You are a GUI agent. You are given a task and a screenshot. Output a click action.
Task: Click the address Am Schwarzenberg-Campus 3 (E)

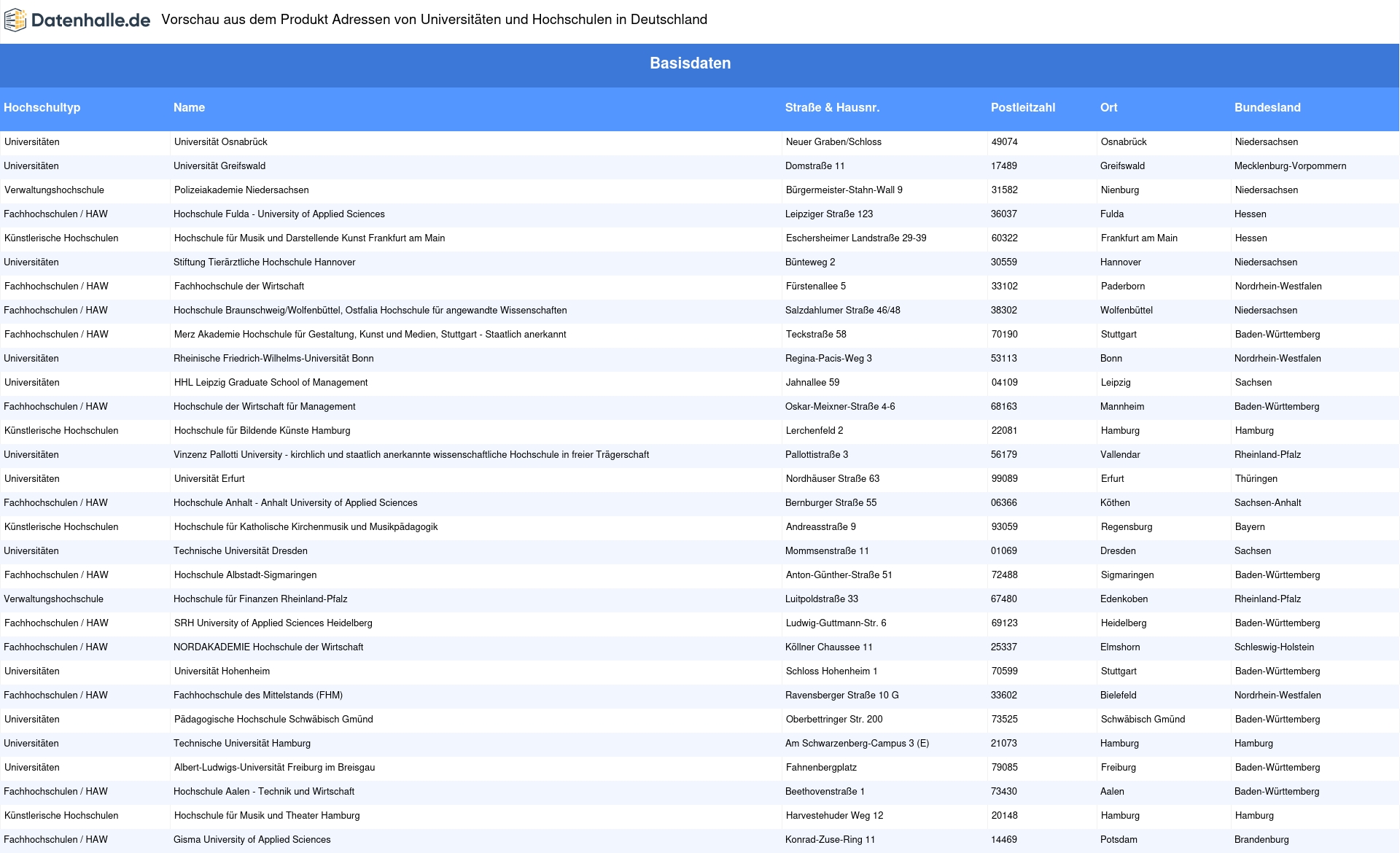tap(857, 743)
